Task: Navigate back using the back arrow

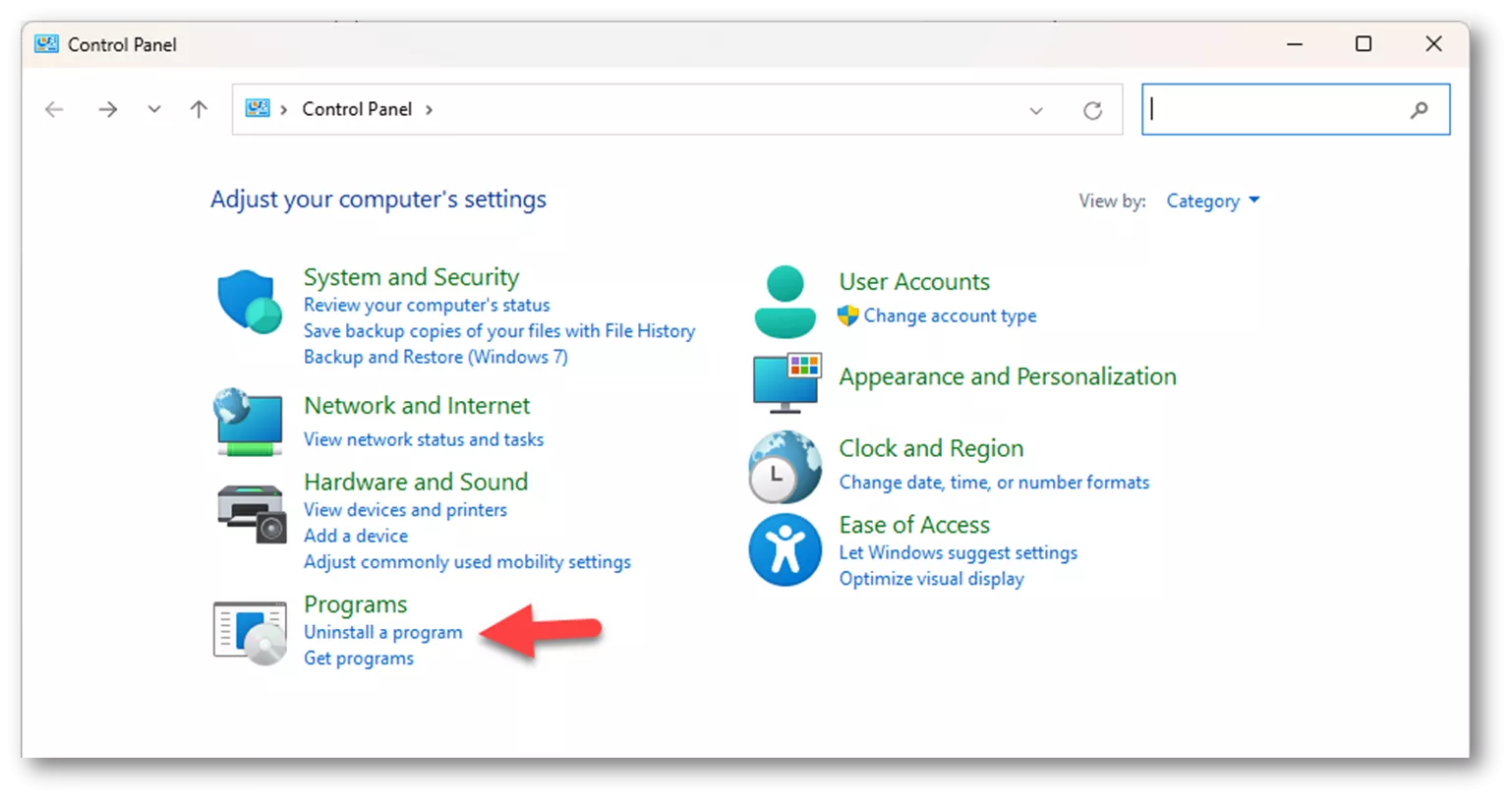Action: (x=54, y=109)
